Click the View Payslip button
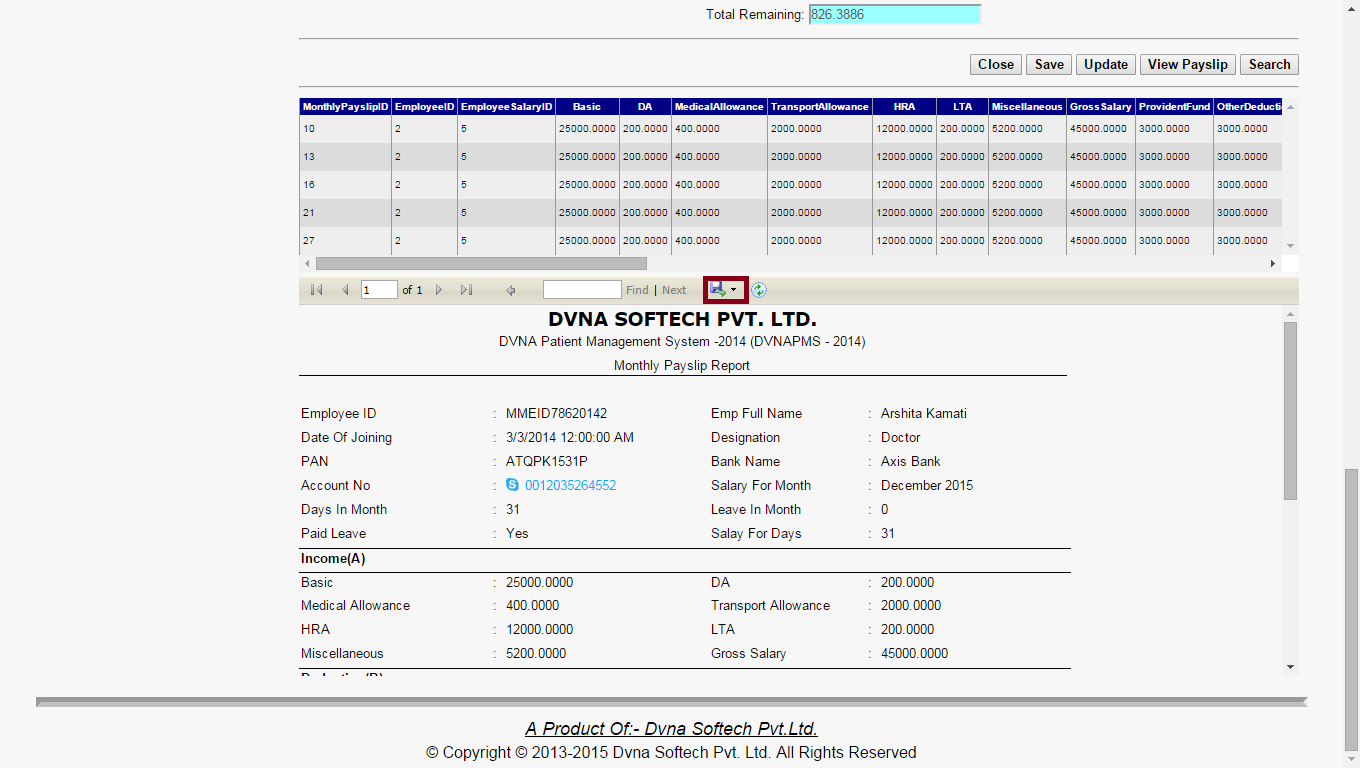 (x=1187, y=64)
